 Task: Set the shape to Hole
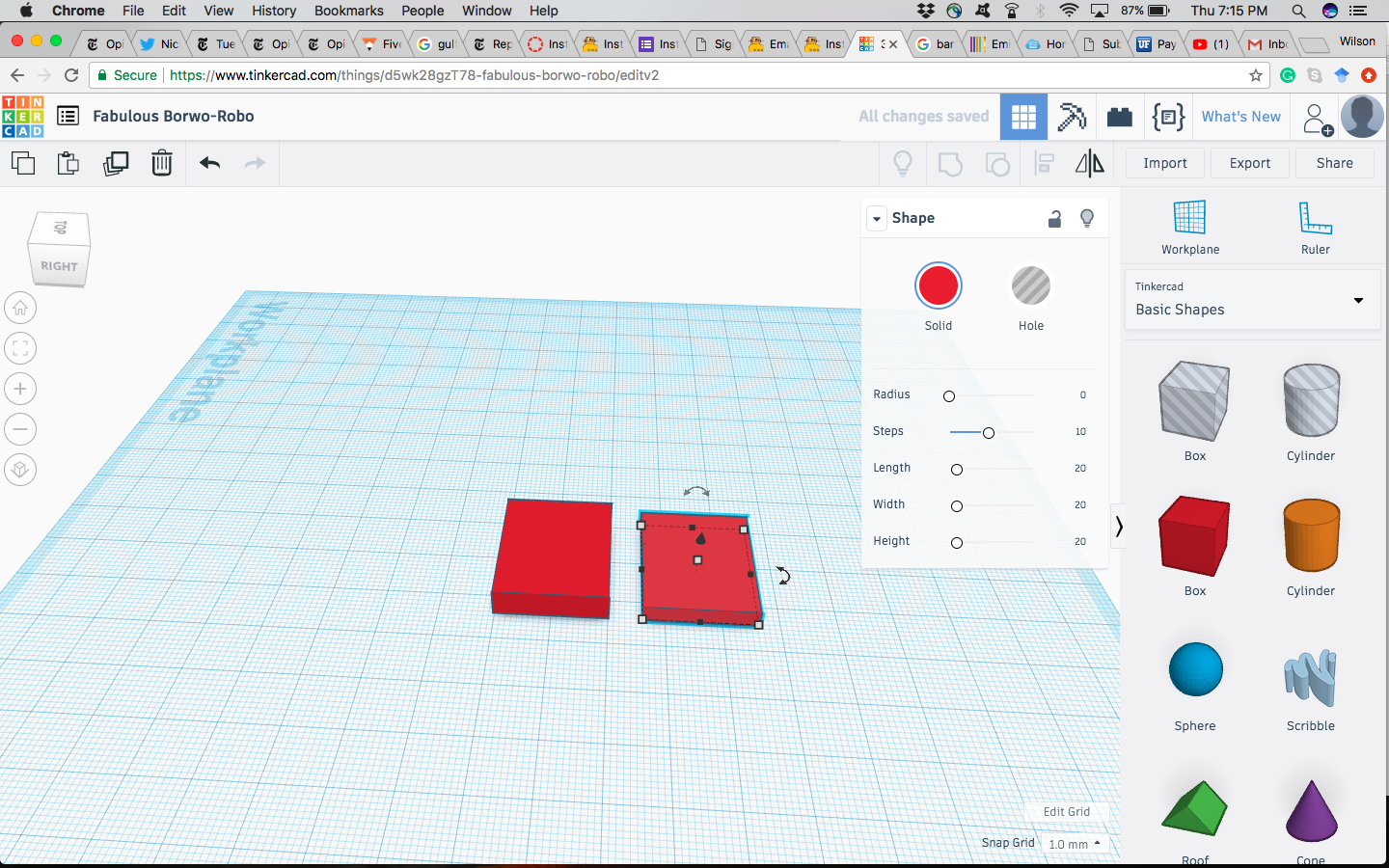click(x=1031, y=285)
